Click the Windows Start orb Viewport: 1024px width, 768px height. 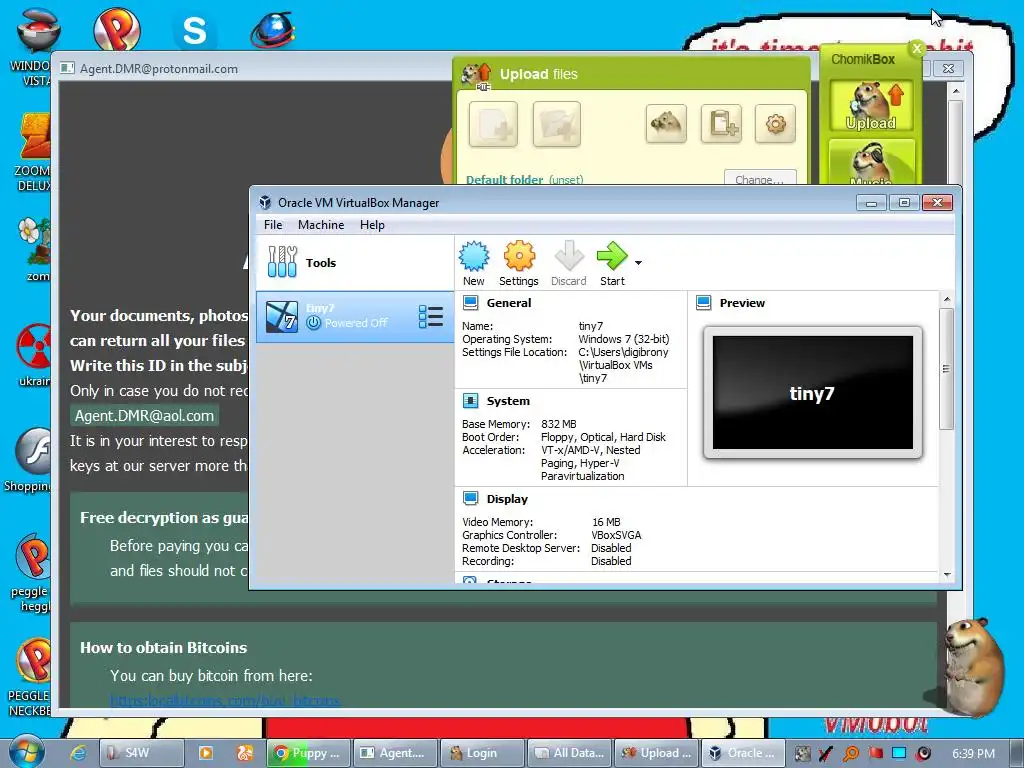click(x=27, y=752)
